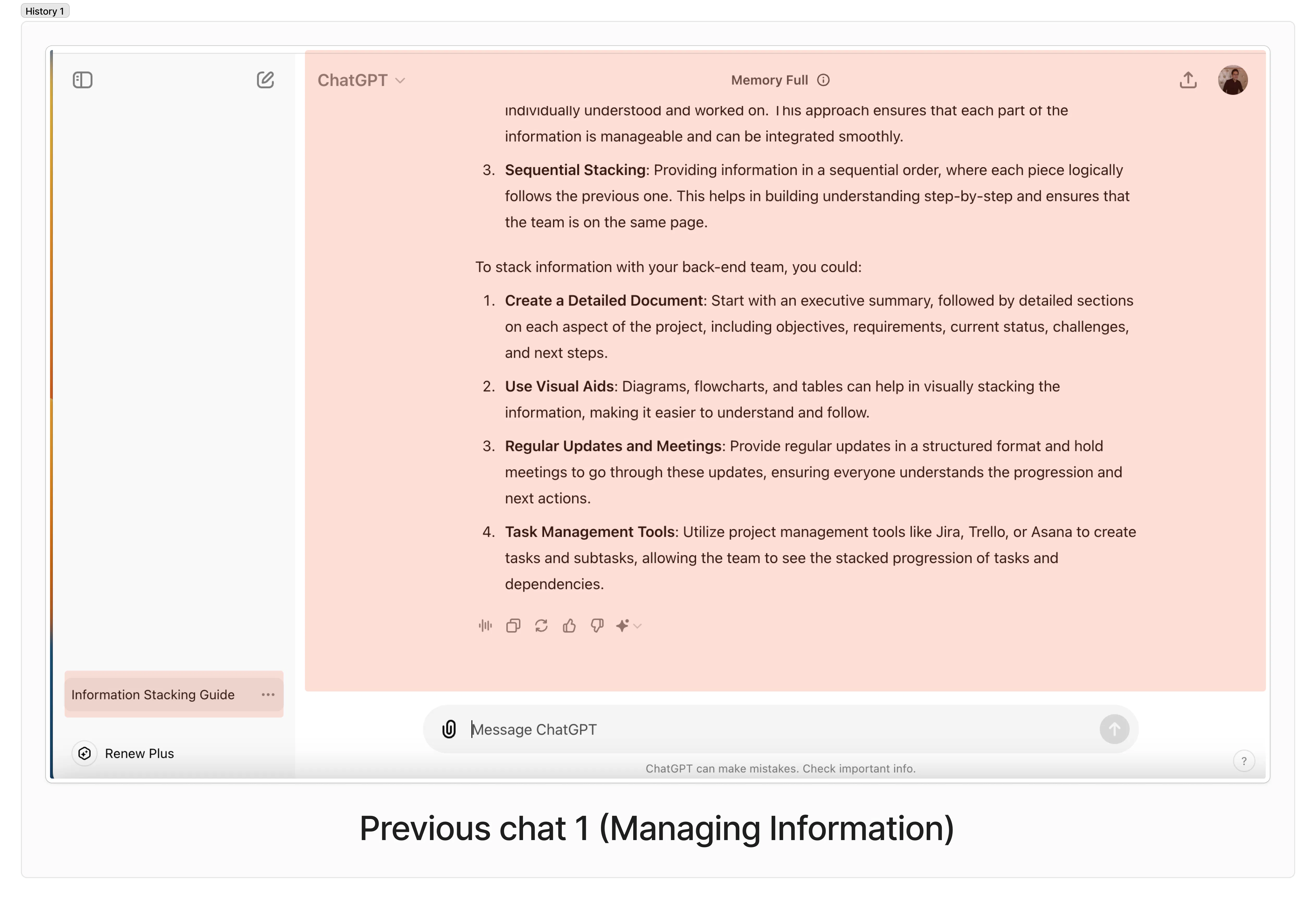Open help with question mark icon
The image size is (1316, 899).
tap(1244, 761)
